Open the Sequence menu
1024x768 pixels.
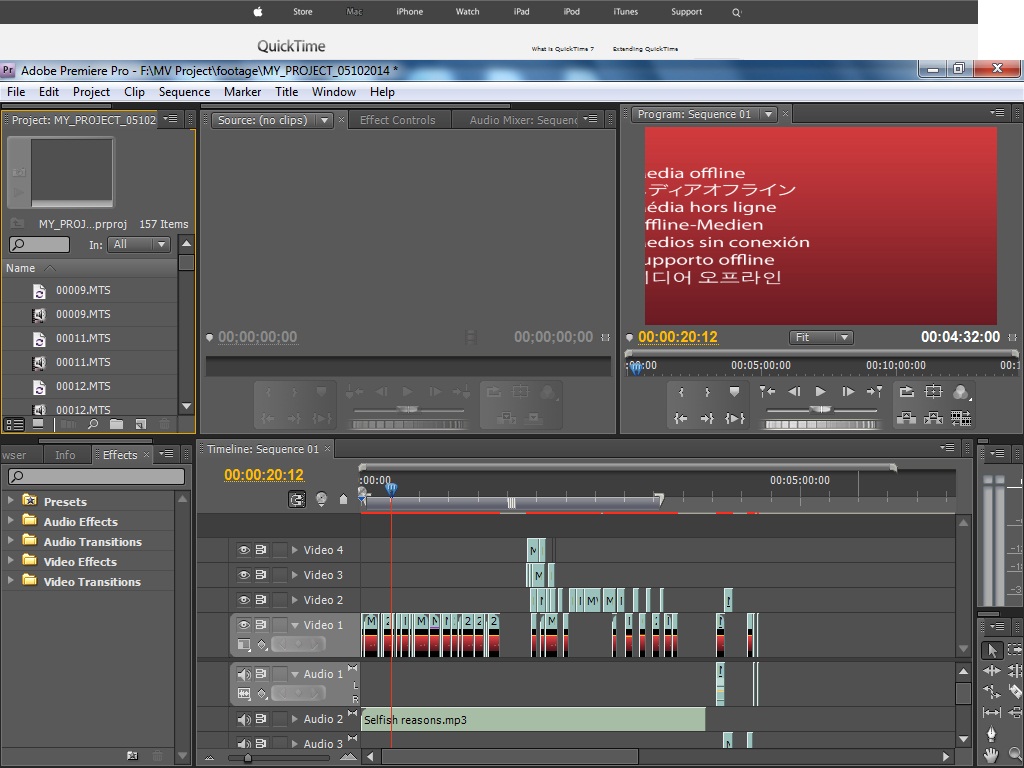184,91
